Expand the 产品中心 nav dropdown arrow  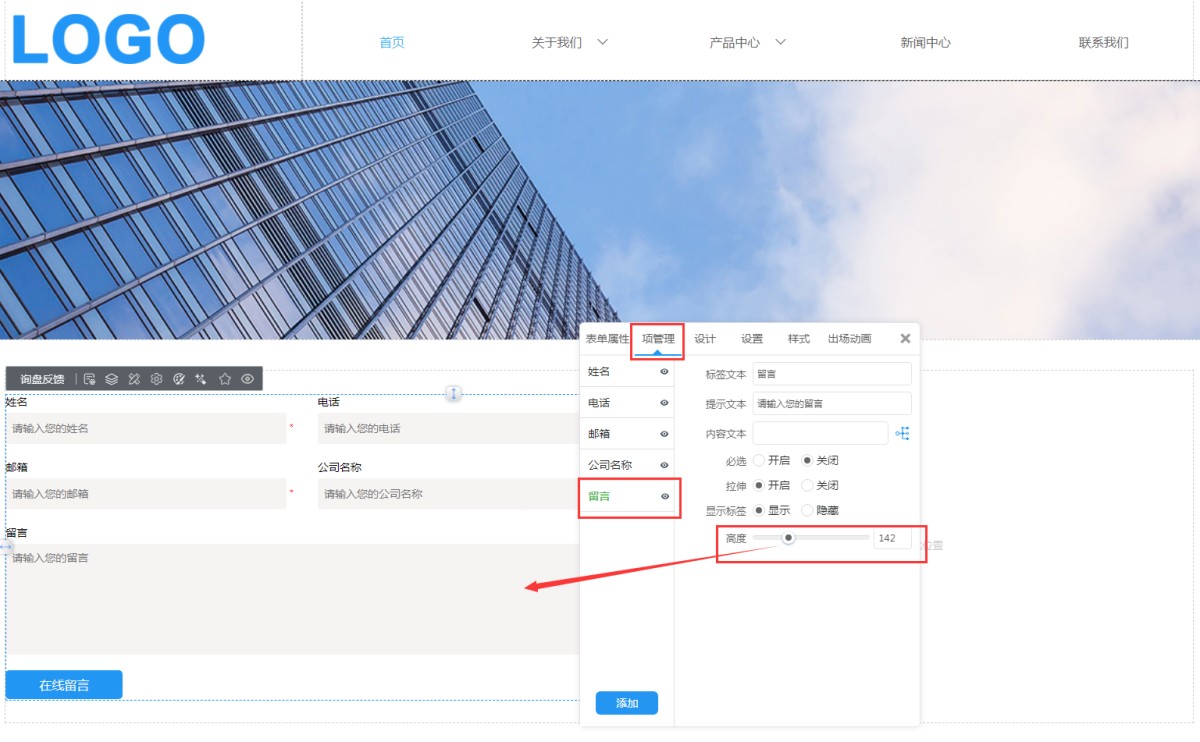pyautogui.click(x=781, y=42)
